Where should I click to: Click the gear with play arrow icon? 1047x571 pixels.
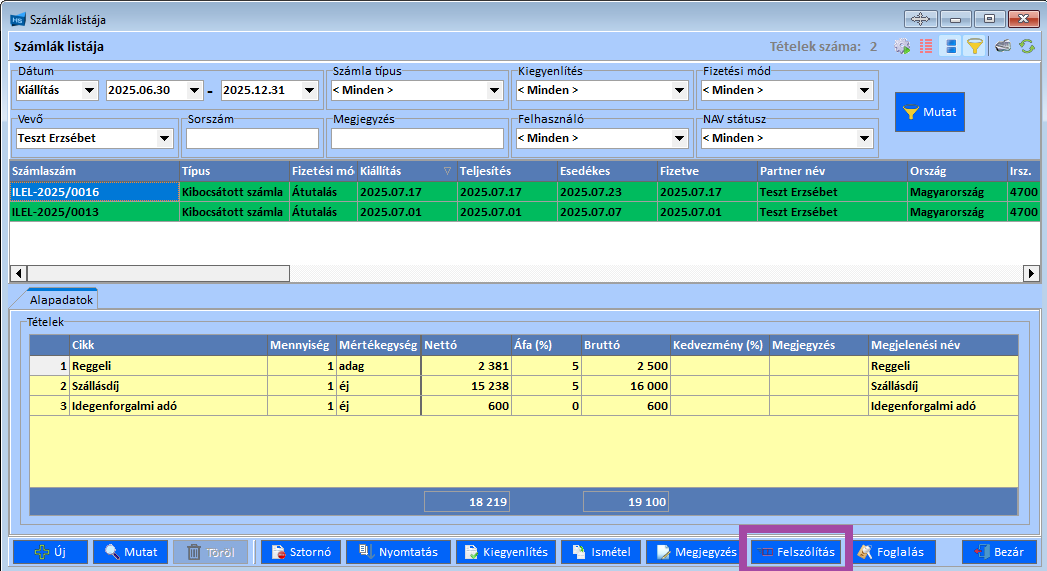point(902,46)
